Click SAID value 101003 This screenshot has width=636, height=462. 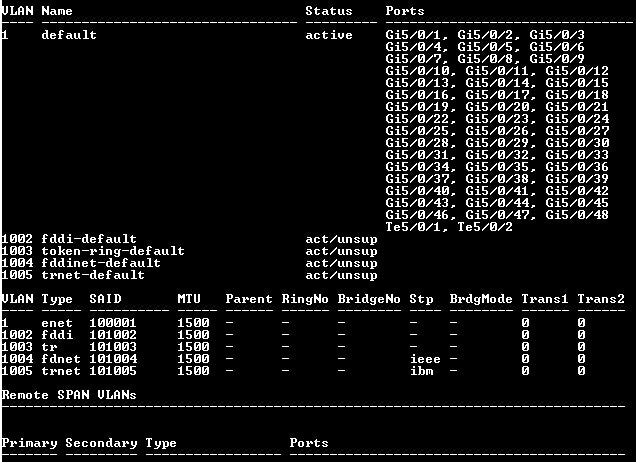pyautogui.click(x=113, y=347)
